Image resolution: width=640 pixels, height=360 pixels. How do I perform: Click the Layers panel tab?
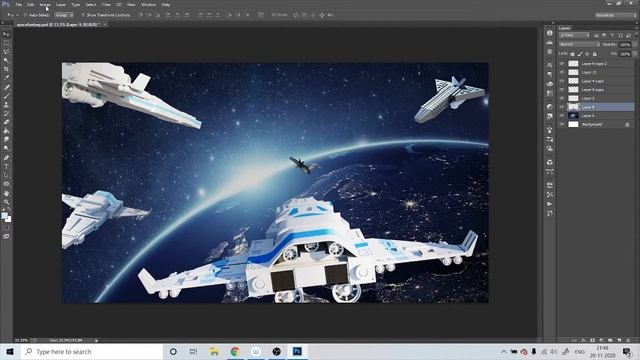pyautogui.click(x=565, y=28)
